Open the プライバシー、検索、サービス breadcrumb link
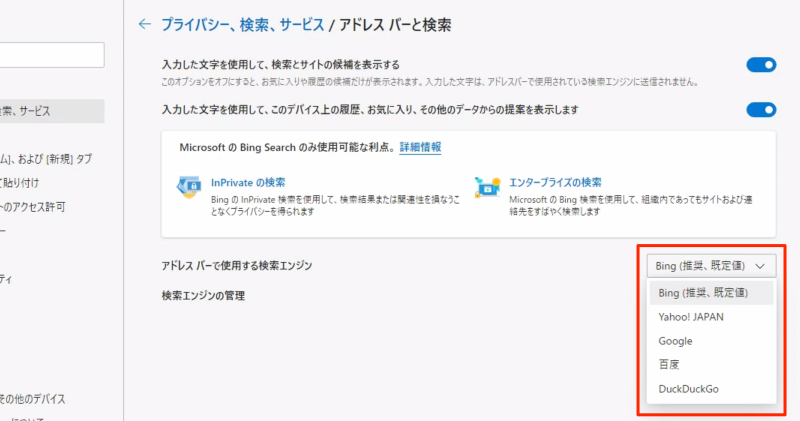The width and height of the screenshot is (800, 421). (243, 24)
